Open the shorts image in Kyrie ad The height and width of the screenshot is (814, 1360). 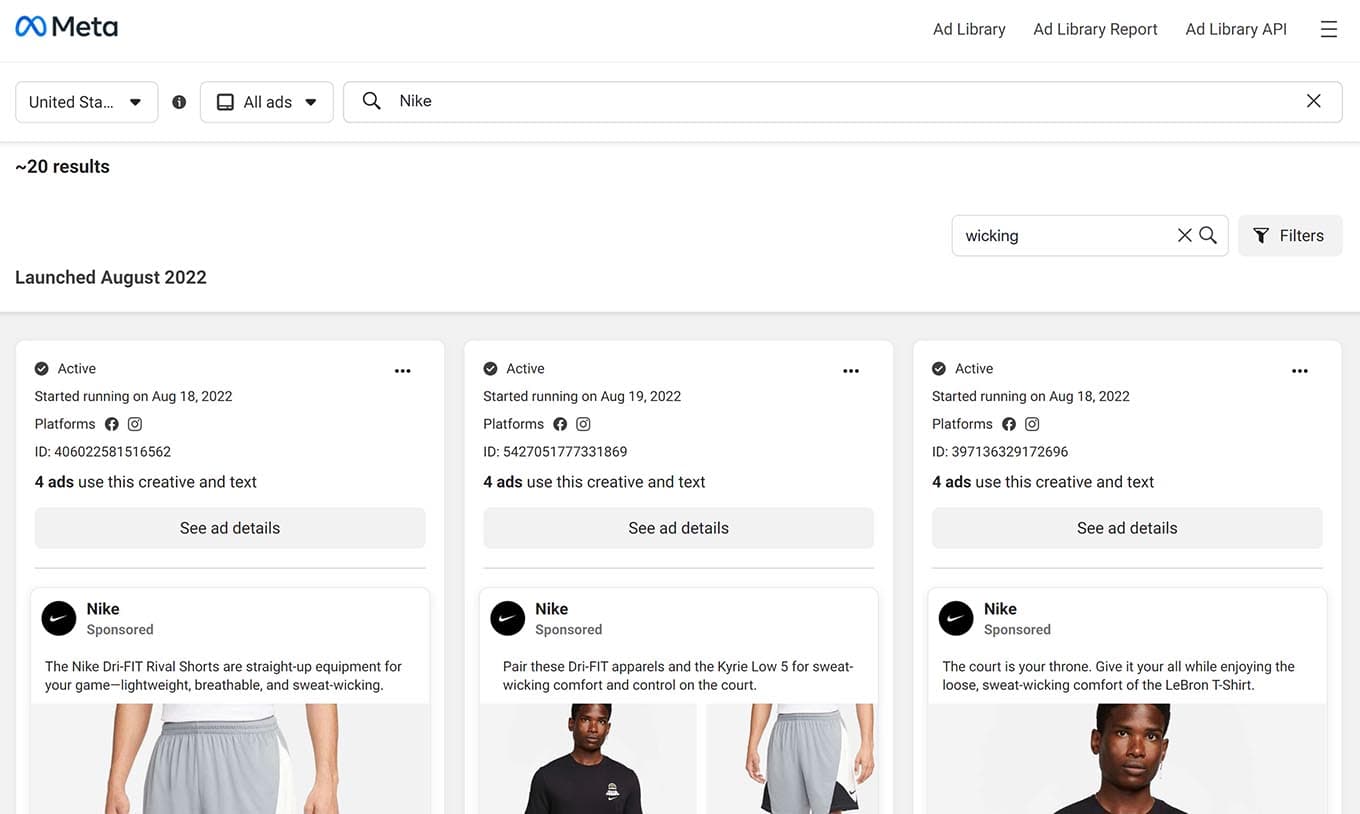click(x=790, y=759)
